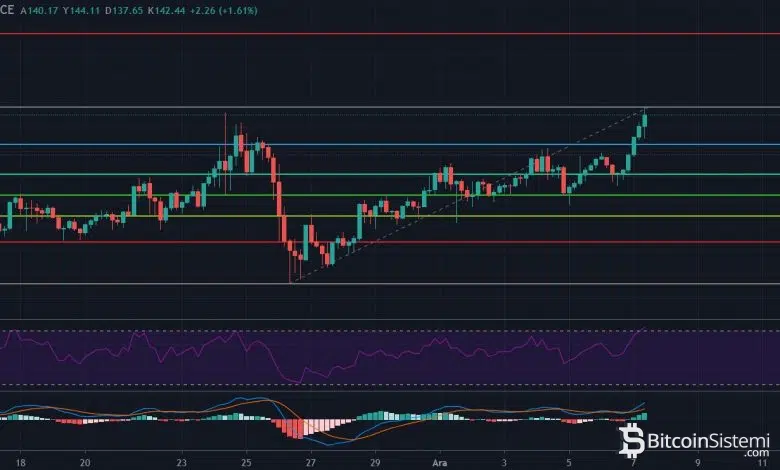Click the BitcoinSistemi.com watermark text

[x=705, y=440]
